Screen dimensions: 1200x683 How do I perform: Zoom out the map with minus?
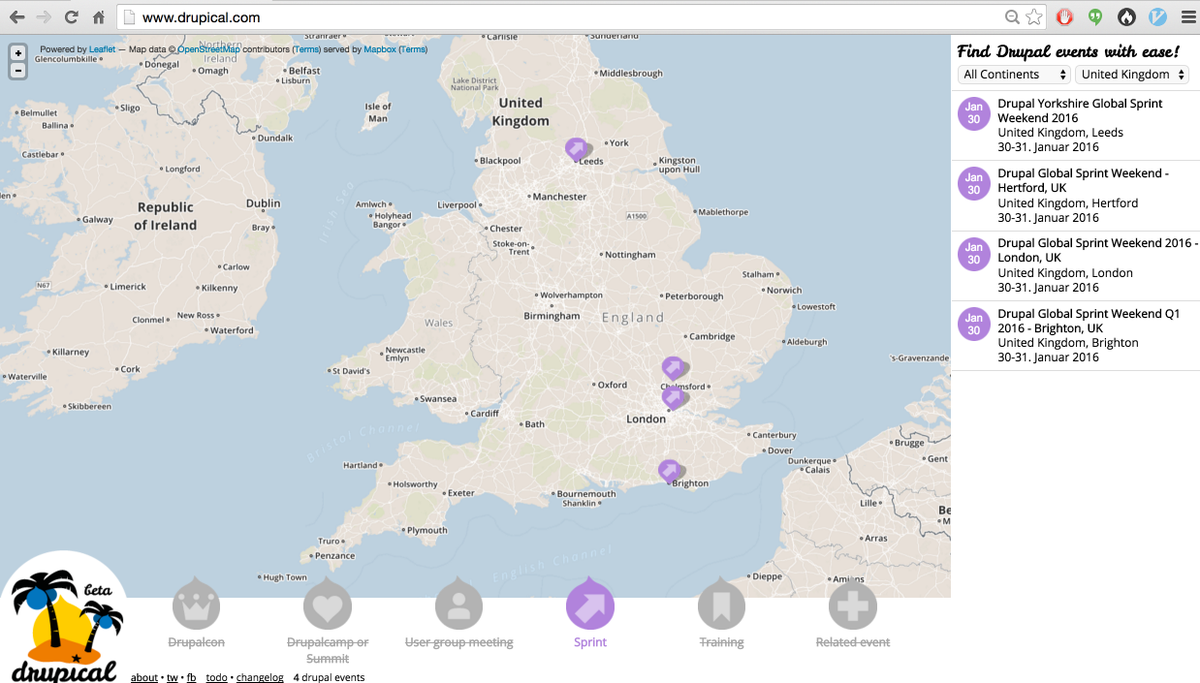[18, 70]
